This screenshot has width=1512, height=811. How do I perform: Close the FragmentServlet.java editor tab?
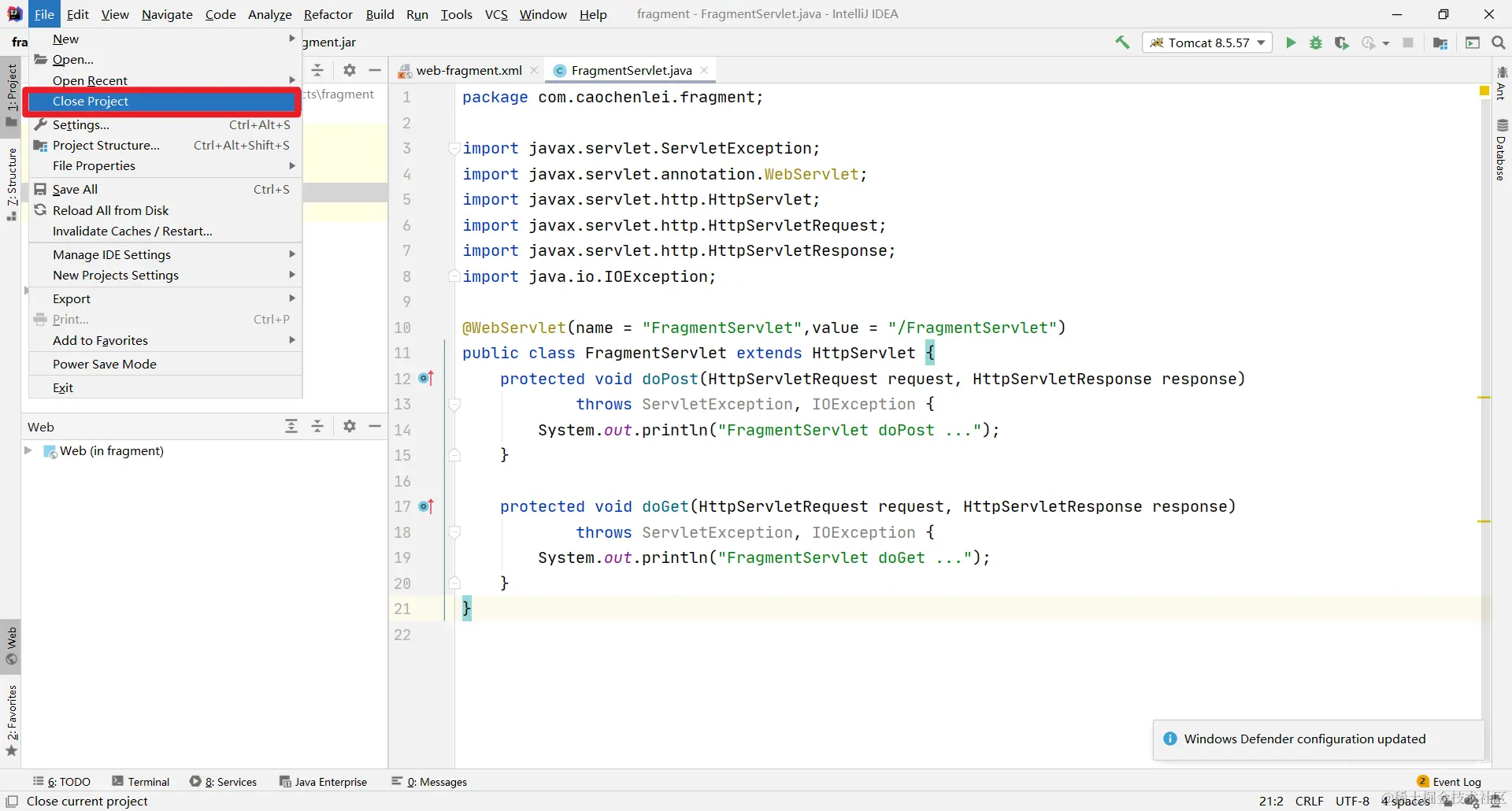(x=704, y=70)
